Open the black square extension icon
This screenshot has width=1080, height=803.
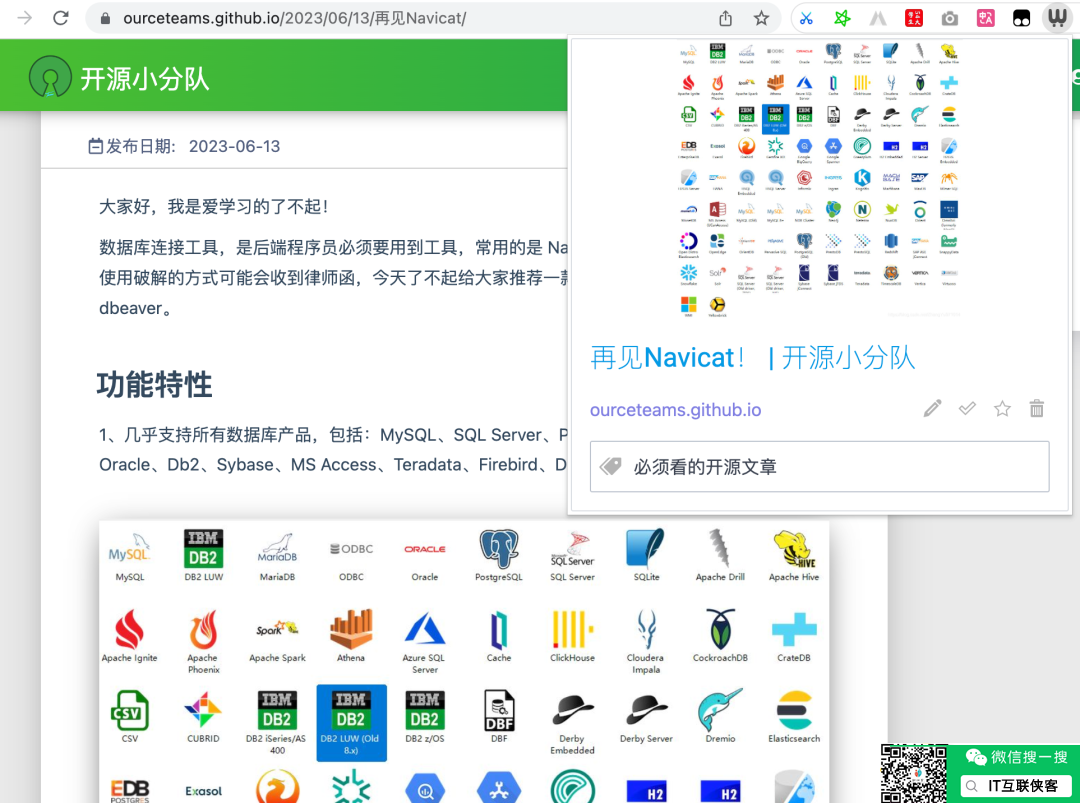coord(1021,19)
